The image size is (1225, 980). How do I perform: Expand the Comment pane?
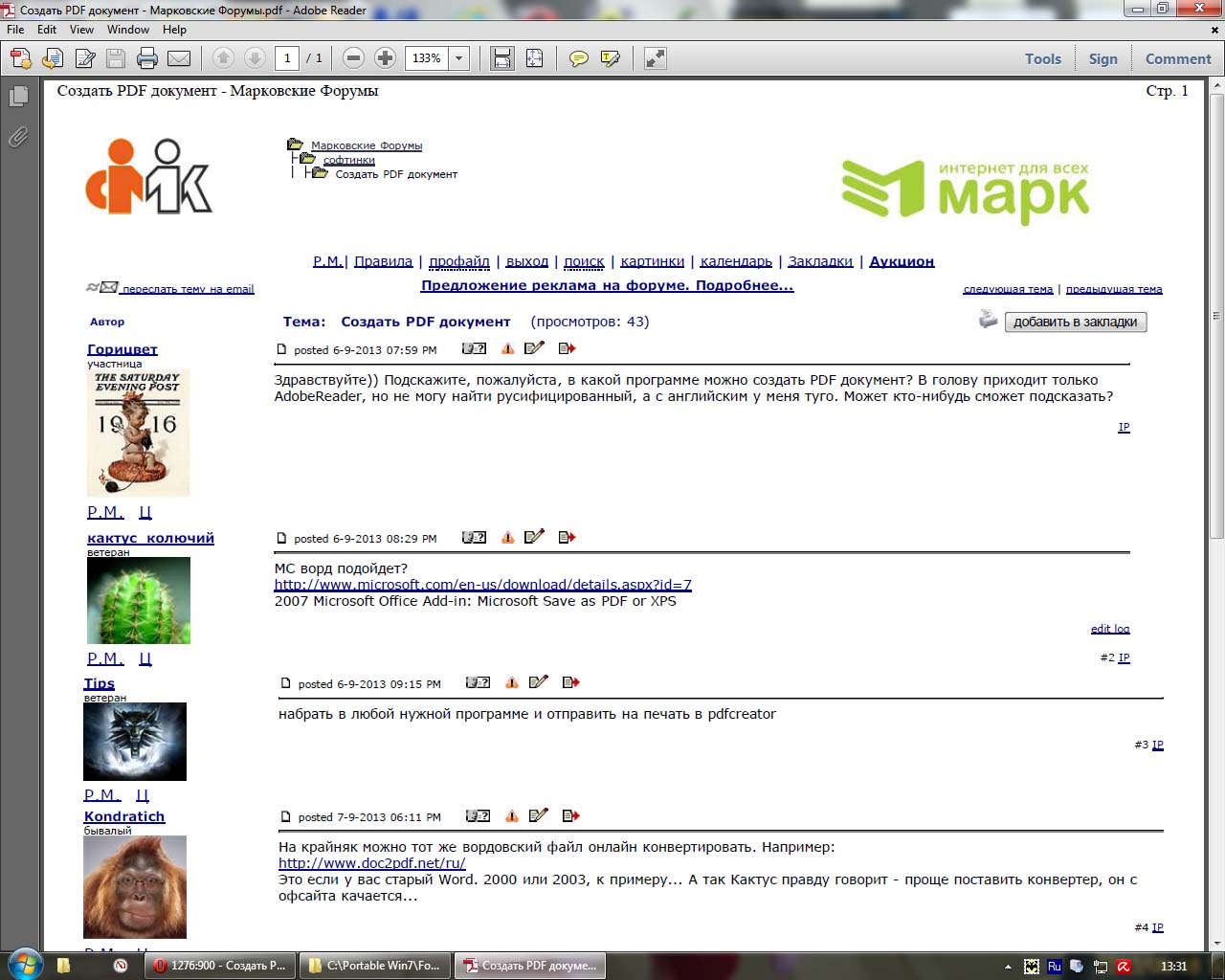[x=1178, y=59]
